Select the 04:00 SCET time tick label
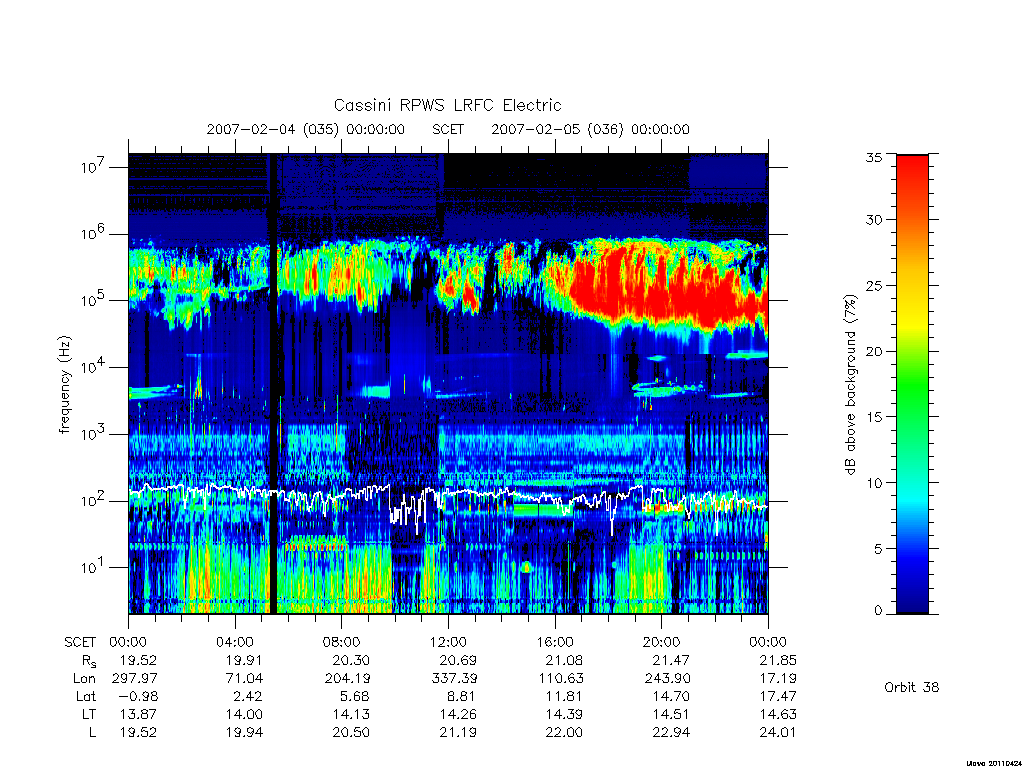Viewport: 1024px width, 768px height. tap(235, 642)
